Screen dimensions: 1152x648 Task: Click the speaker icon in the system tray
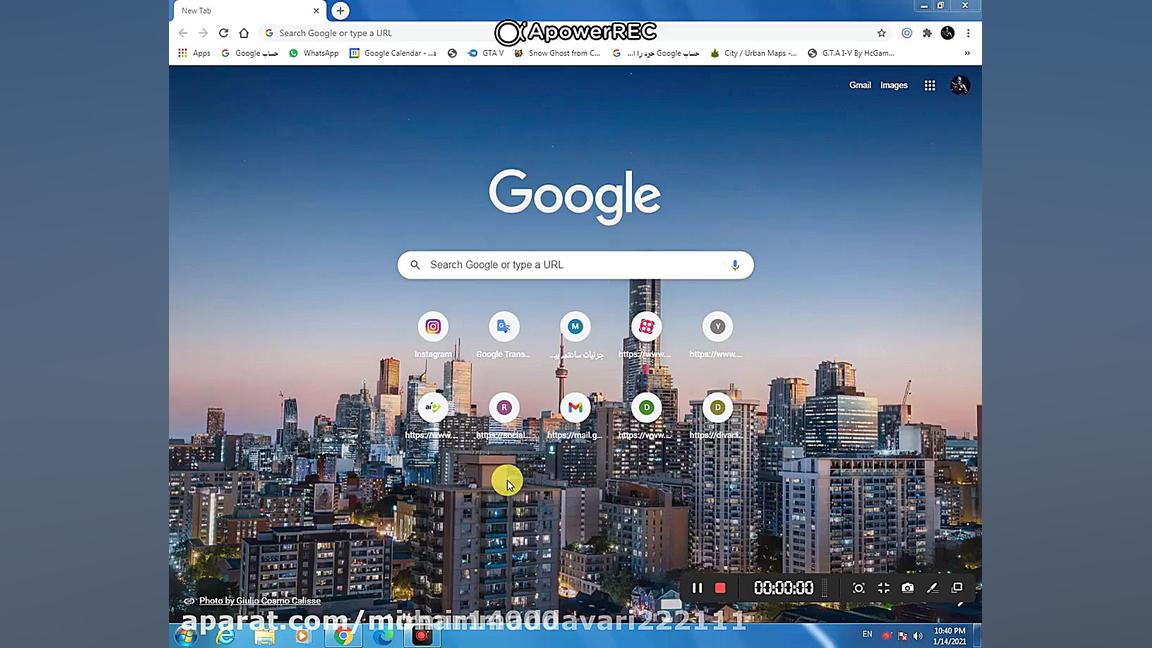click(917, 635)
